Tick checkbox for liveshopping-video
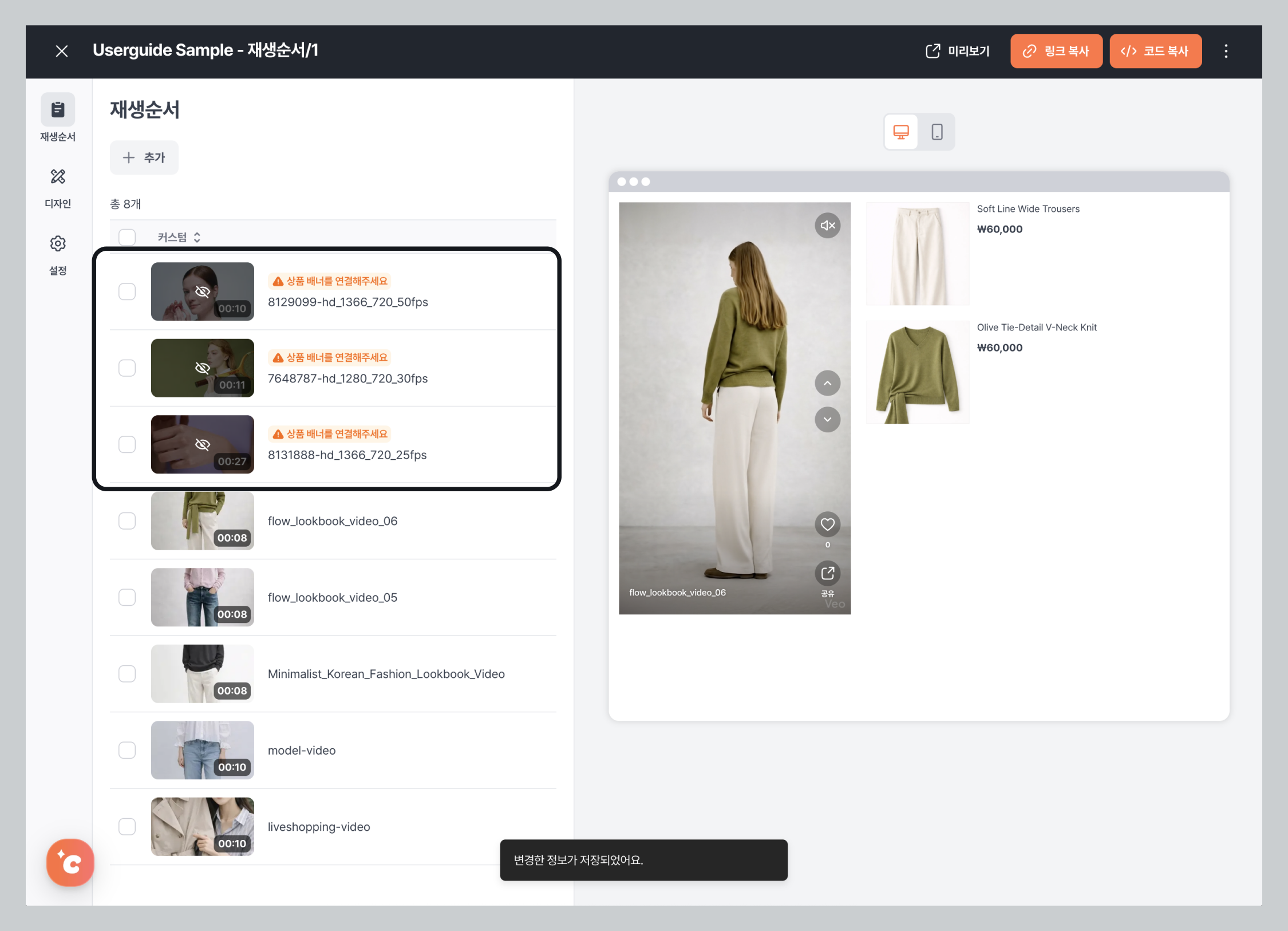This screenshot has height=931, width=1288. click(x=127, y=827)
